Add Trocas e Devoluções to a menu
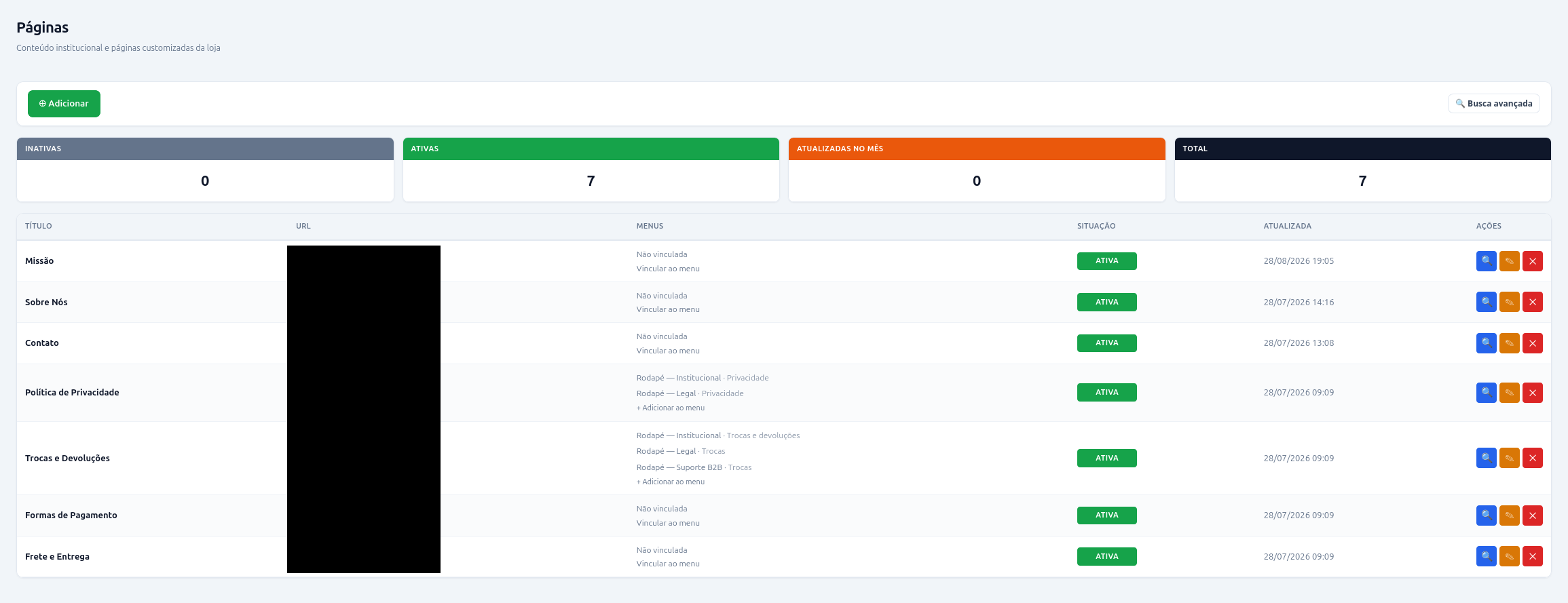 [x=671, y=482]
